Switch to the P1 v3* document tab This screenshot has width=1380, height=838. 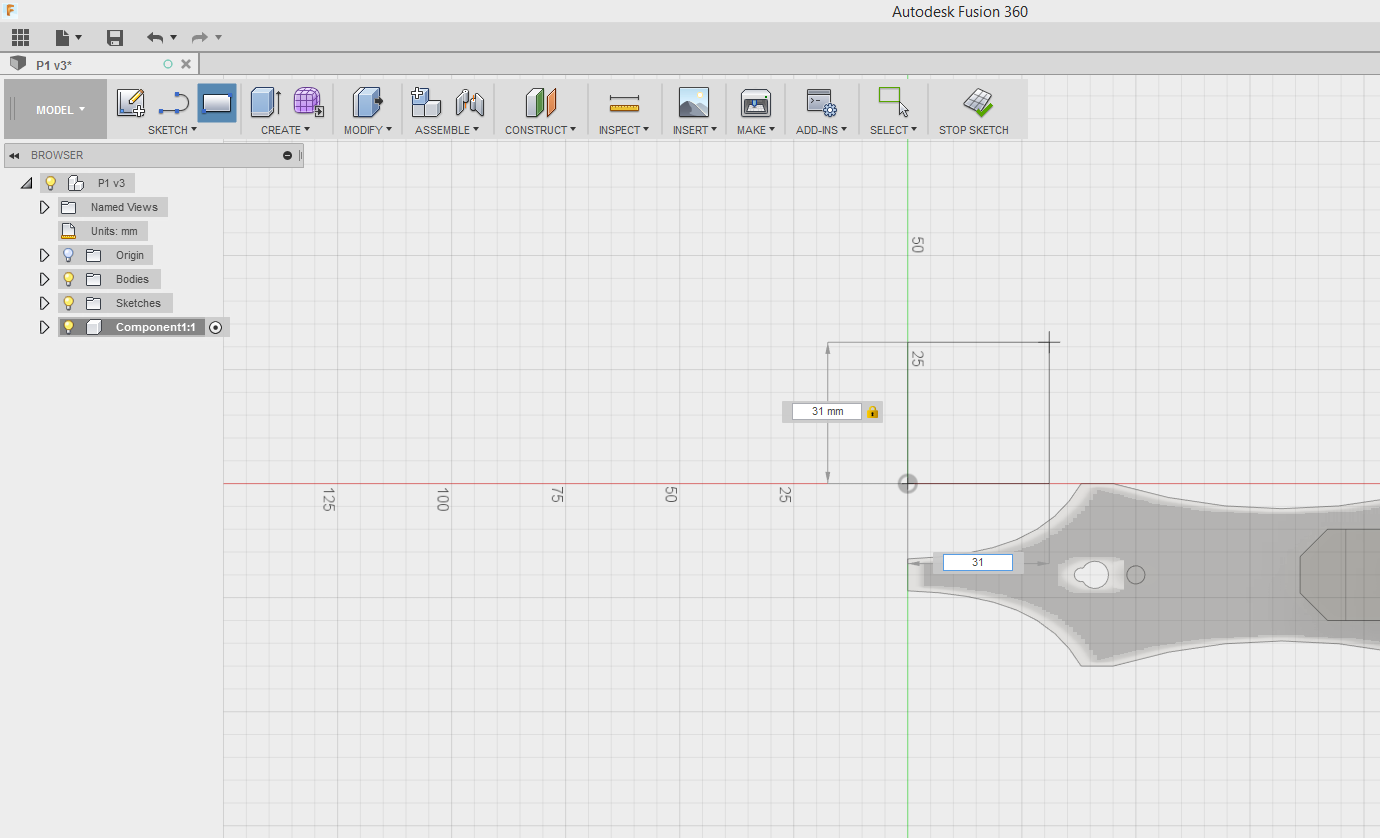(x=54, y=64)
